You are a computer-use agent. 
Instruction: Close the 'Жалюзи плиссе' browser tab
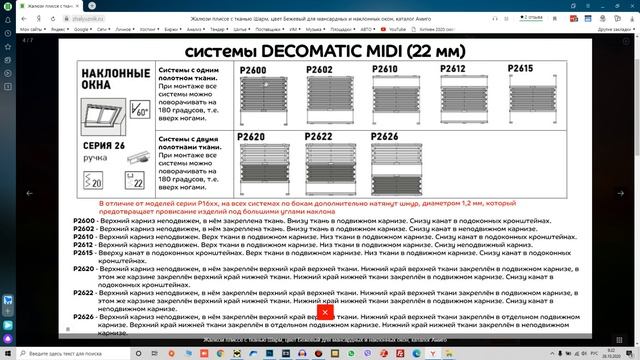[x=77, y=6]
